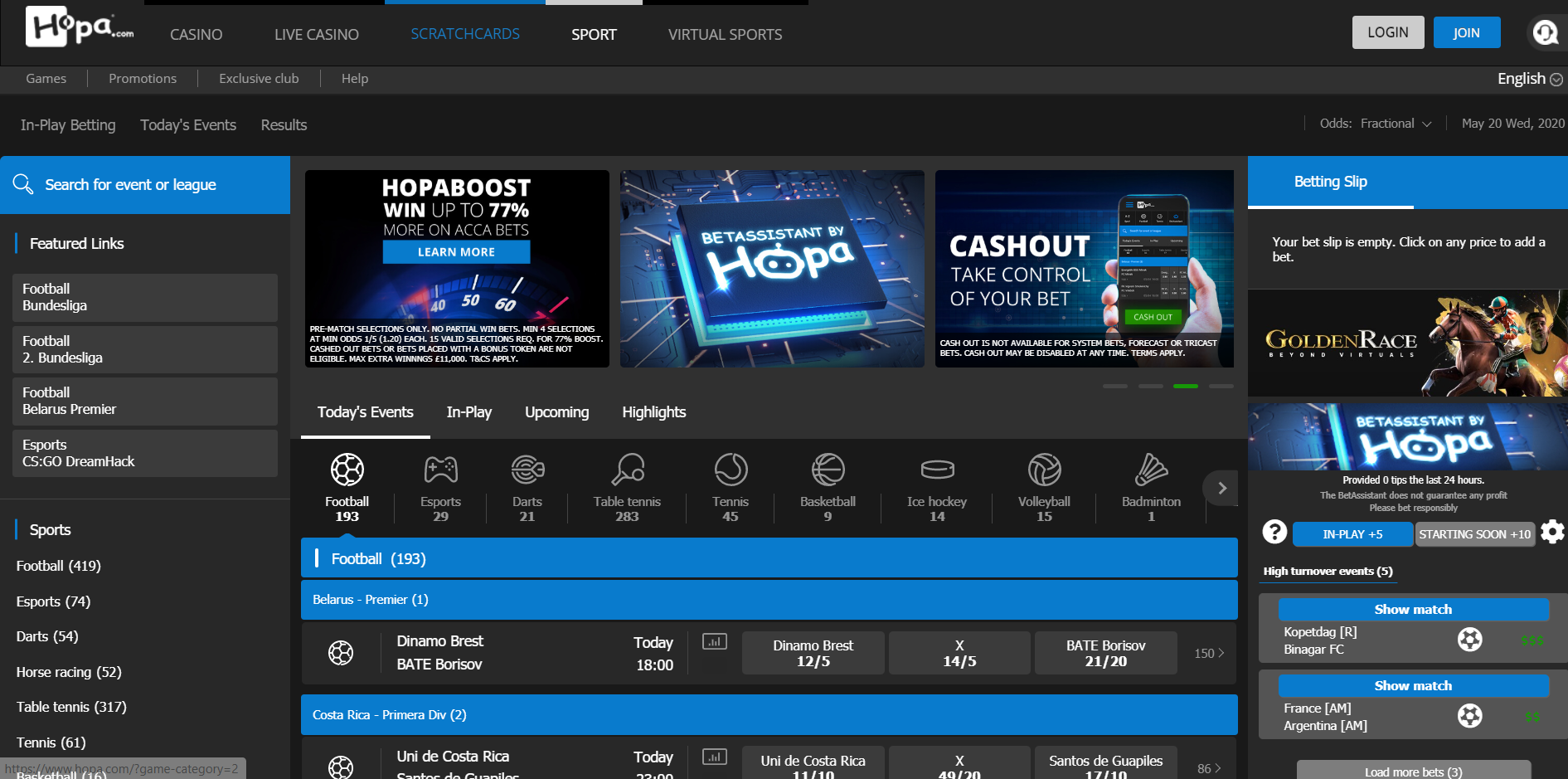1568x779 pixels.
Task: Open the Promotions link
Action: coord(143,78)
